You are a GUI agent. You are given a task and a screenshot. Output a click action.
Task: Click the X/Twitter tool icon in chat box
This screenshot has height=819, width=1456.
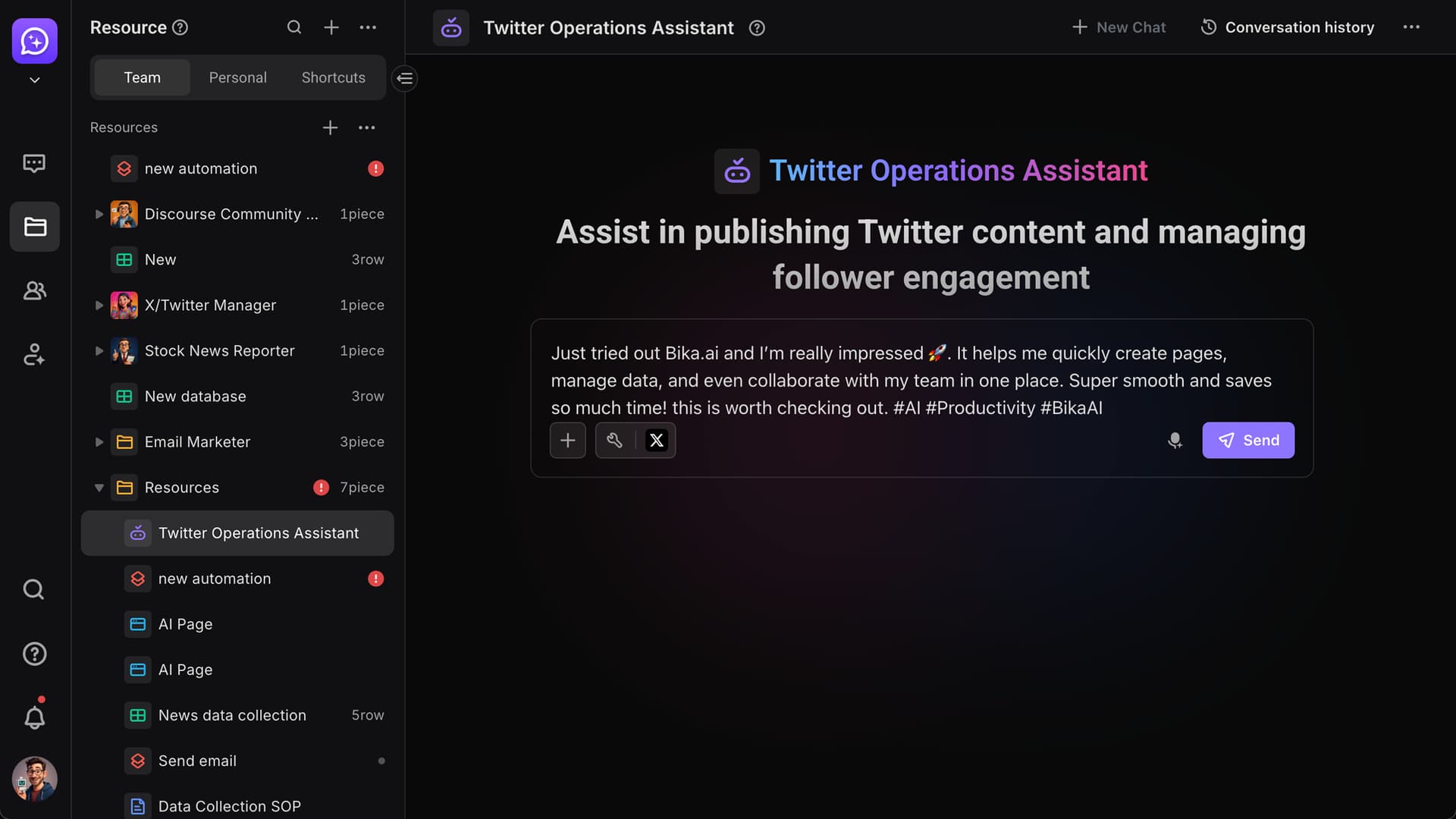coord(656,441)
